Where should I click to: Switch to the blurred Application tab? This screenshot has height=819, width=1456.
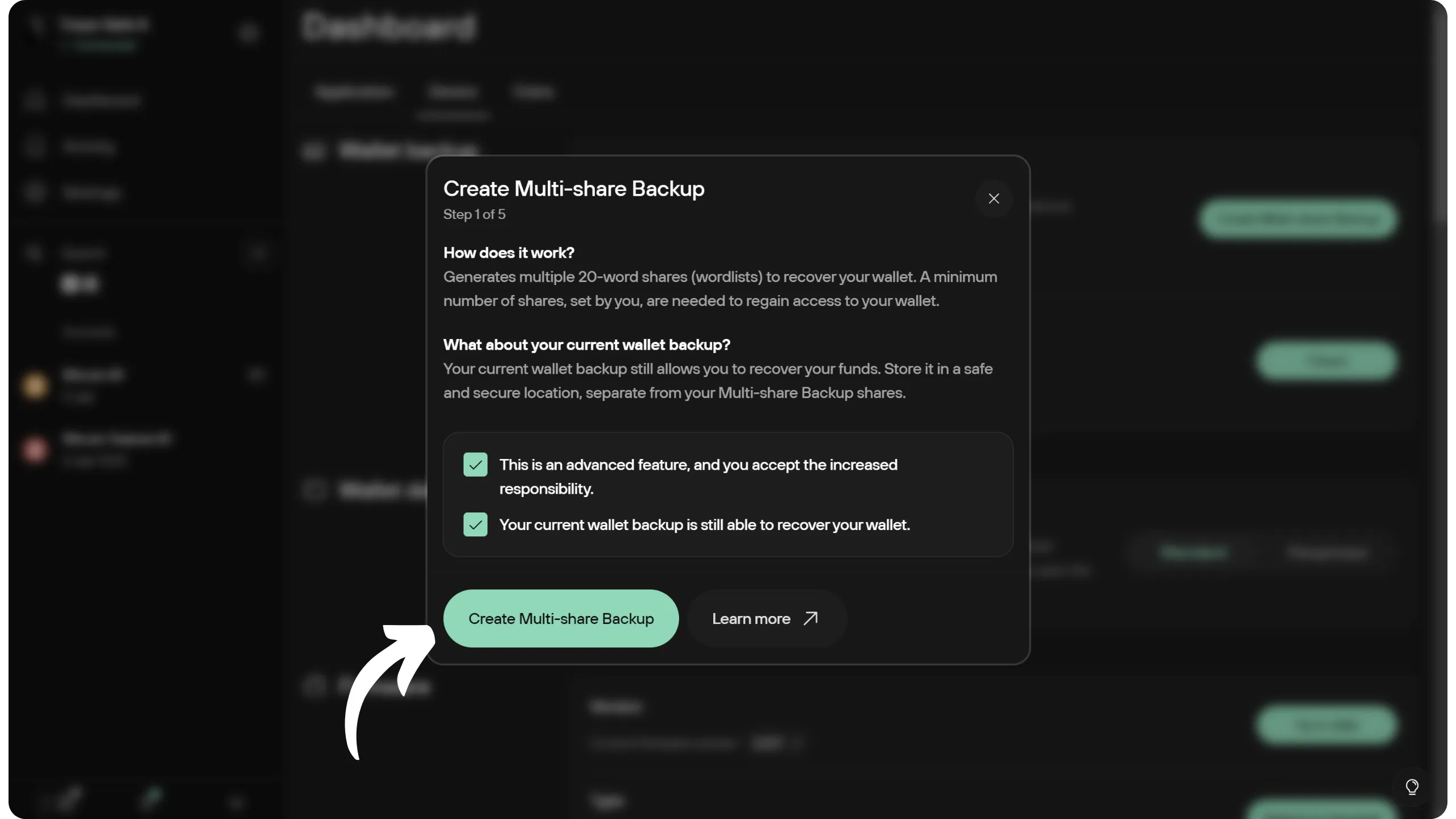[354, 92]
